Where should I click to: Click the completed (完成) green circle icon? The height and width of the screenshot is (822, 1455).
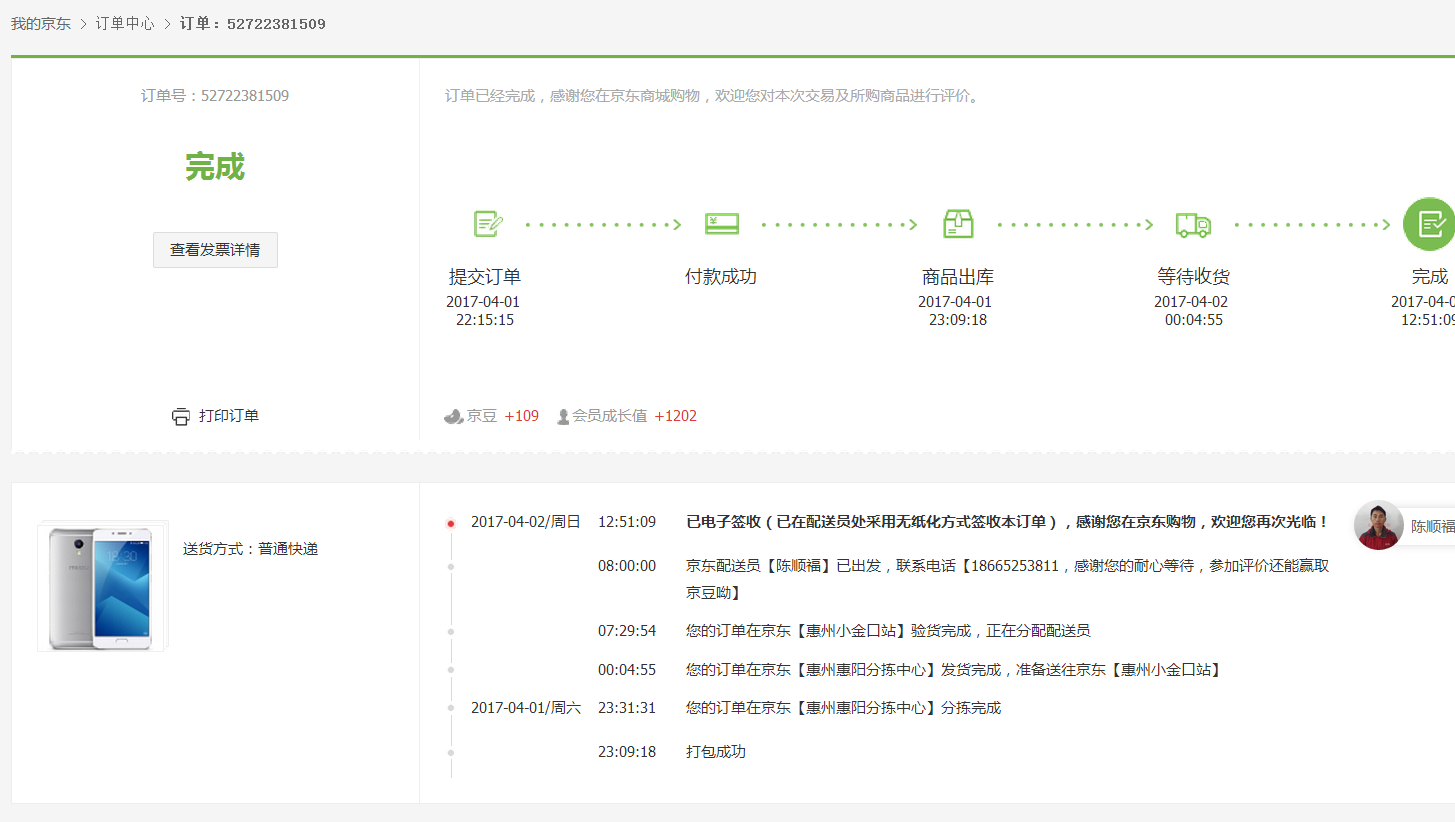[1430, 224]
